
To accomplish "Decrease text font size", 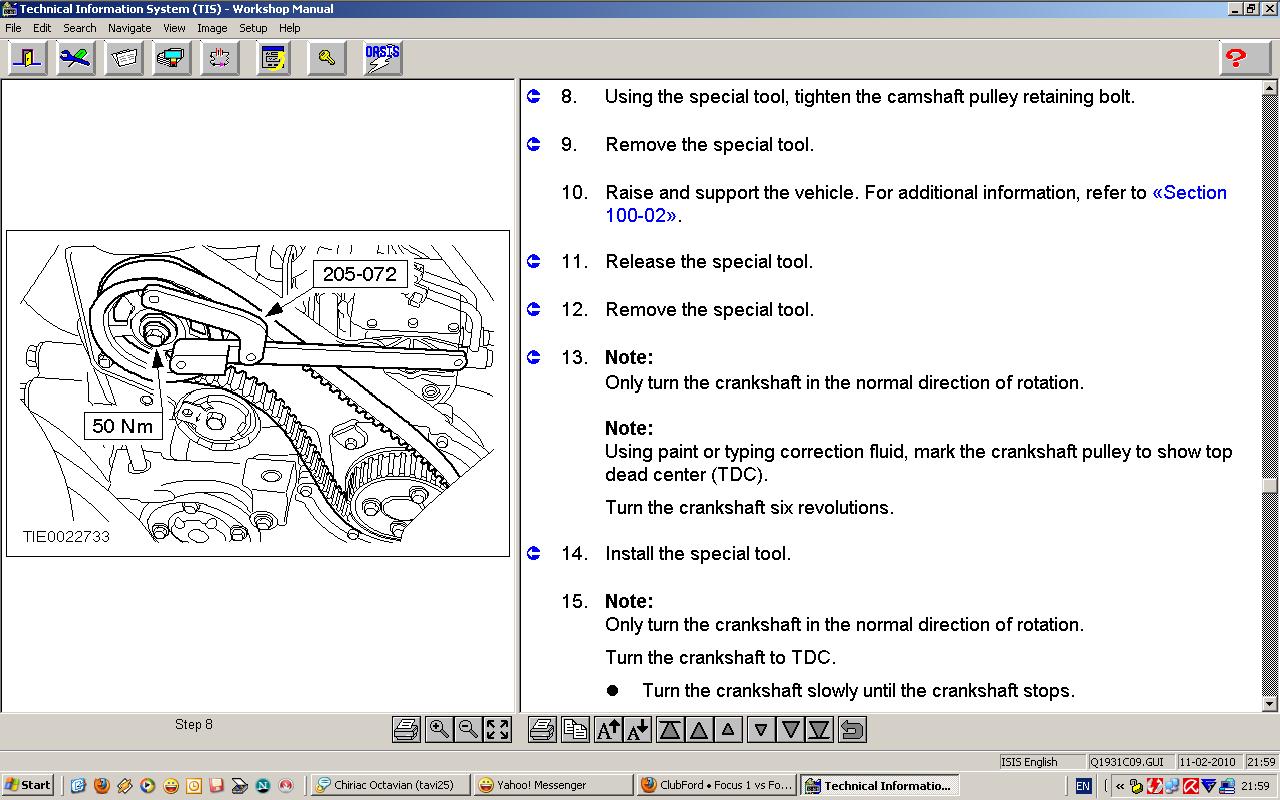I will click(x=637, y=730).
